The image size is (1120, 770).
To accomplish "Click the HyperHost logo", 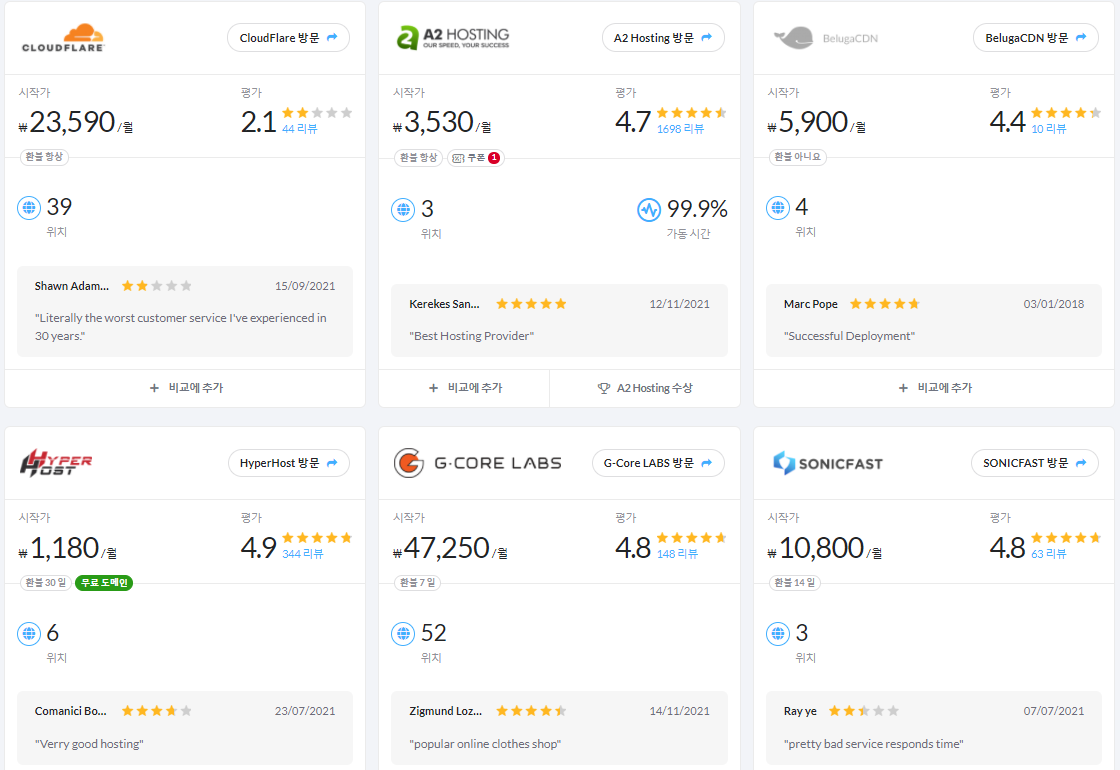I will [x=56, y=463].
